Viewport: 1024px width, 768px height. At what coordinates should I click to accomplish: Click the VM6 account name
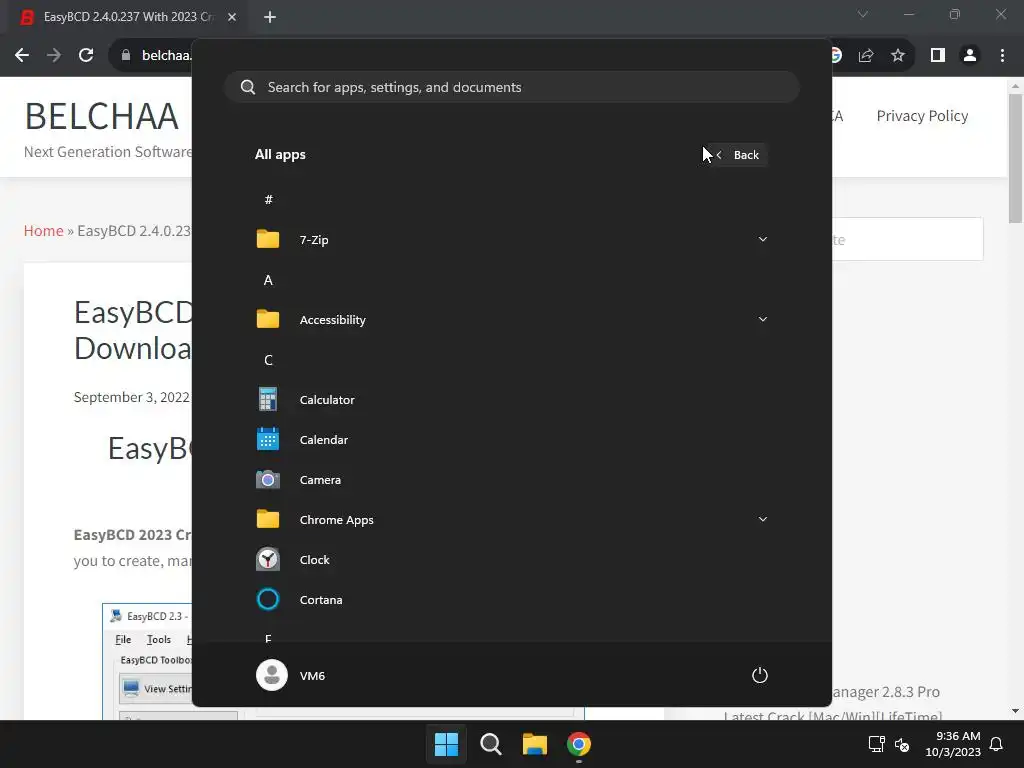tap(312, 676)
